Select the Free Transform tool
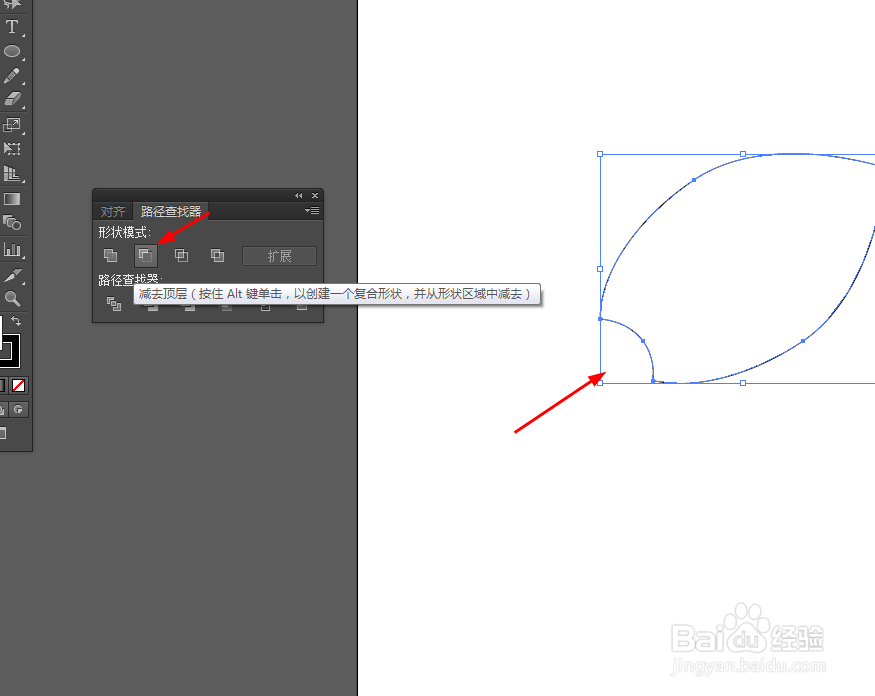Viewport: 875px width, 696px height. [12, 148]
